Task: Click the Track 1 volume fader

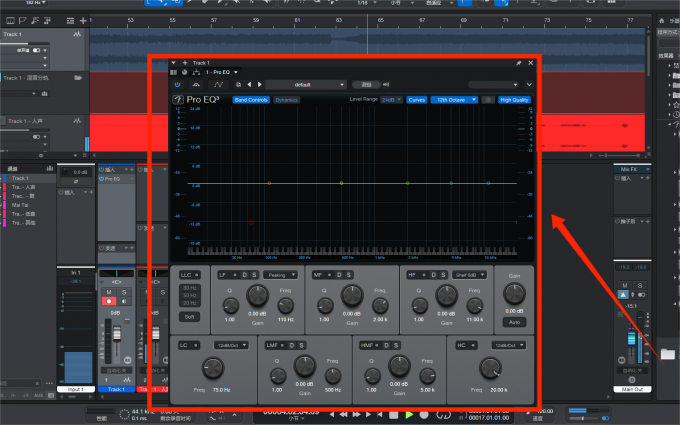Action: [117, 333]
